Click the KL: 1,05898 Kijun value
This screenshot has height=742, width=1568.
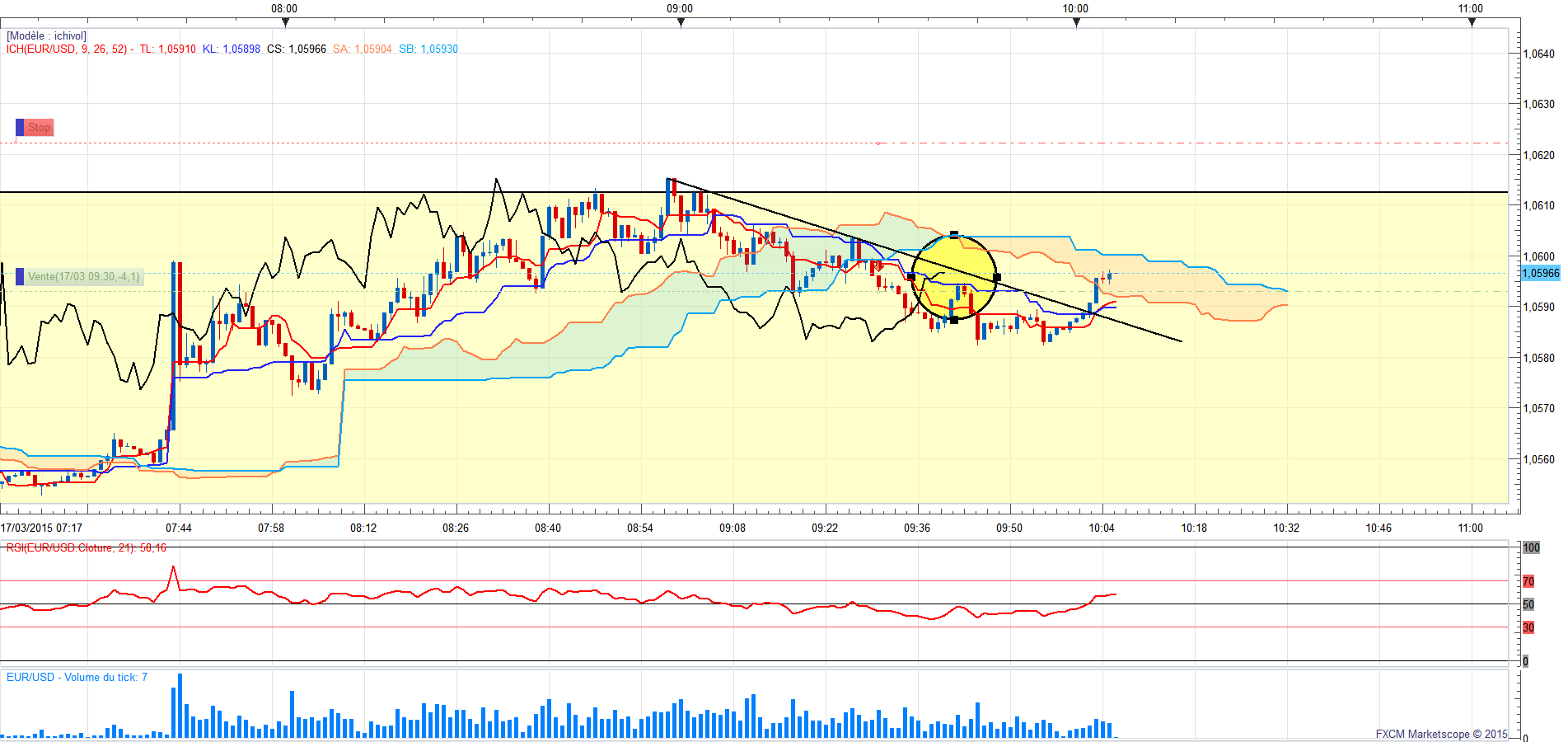(232, 49)
